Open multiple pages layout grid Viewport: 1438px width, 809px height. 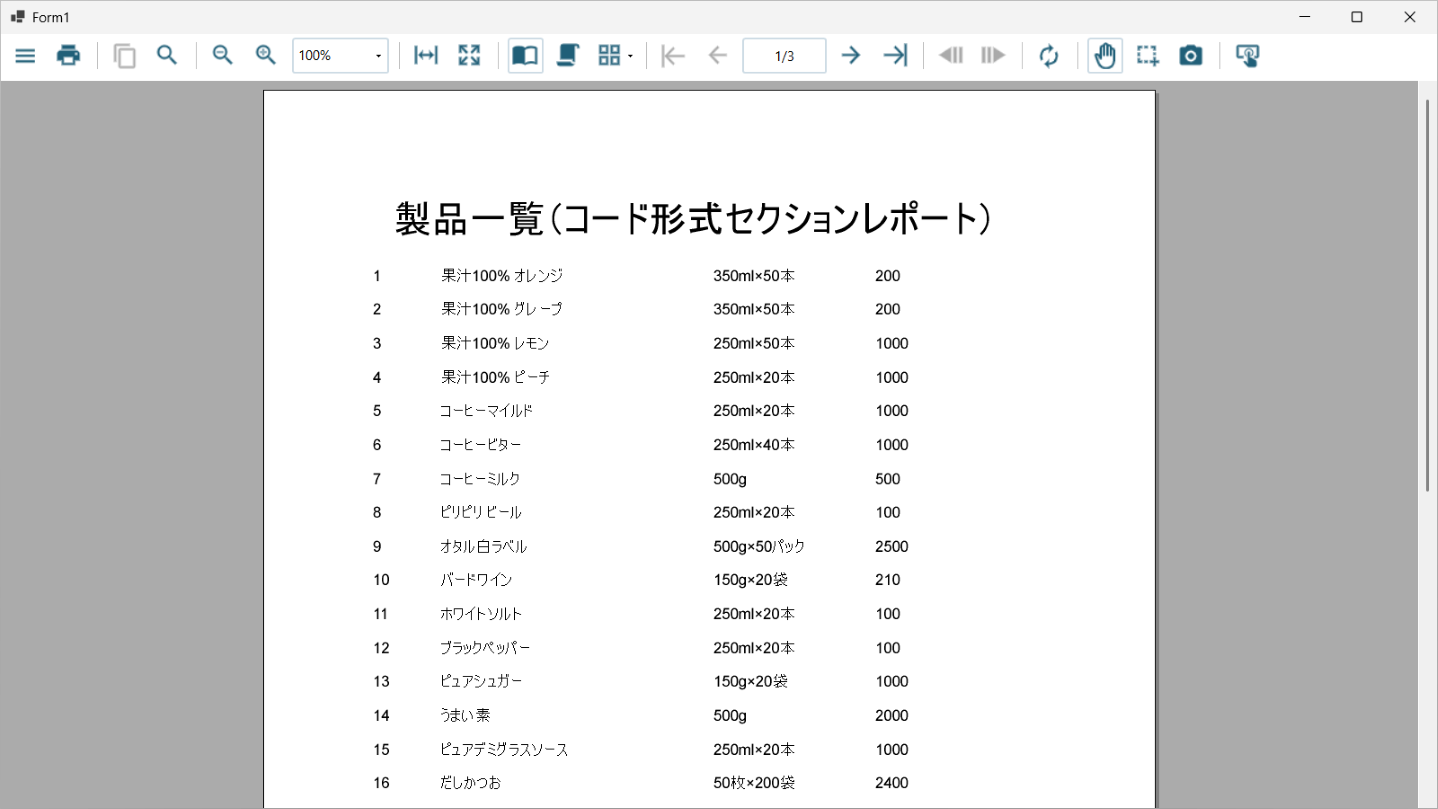click(x=609, y=56)
